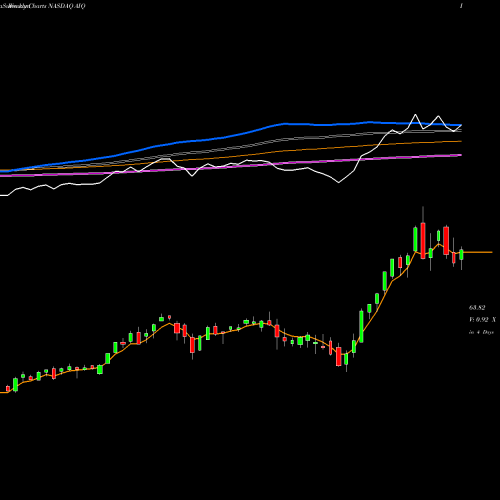This screenshot has height=500, width=500.
Task: Click the small italic label at top right
Action: pos(461,6)
